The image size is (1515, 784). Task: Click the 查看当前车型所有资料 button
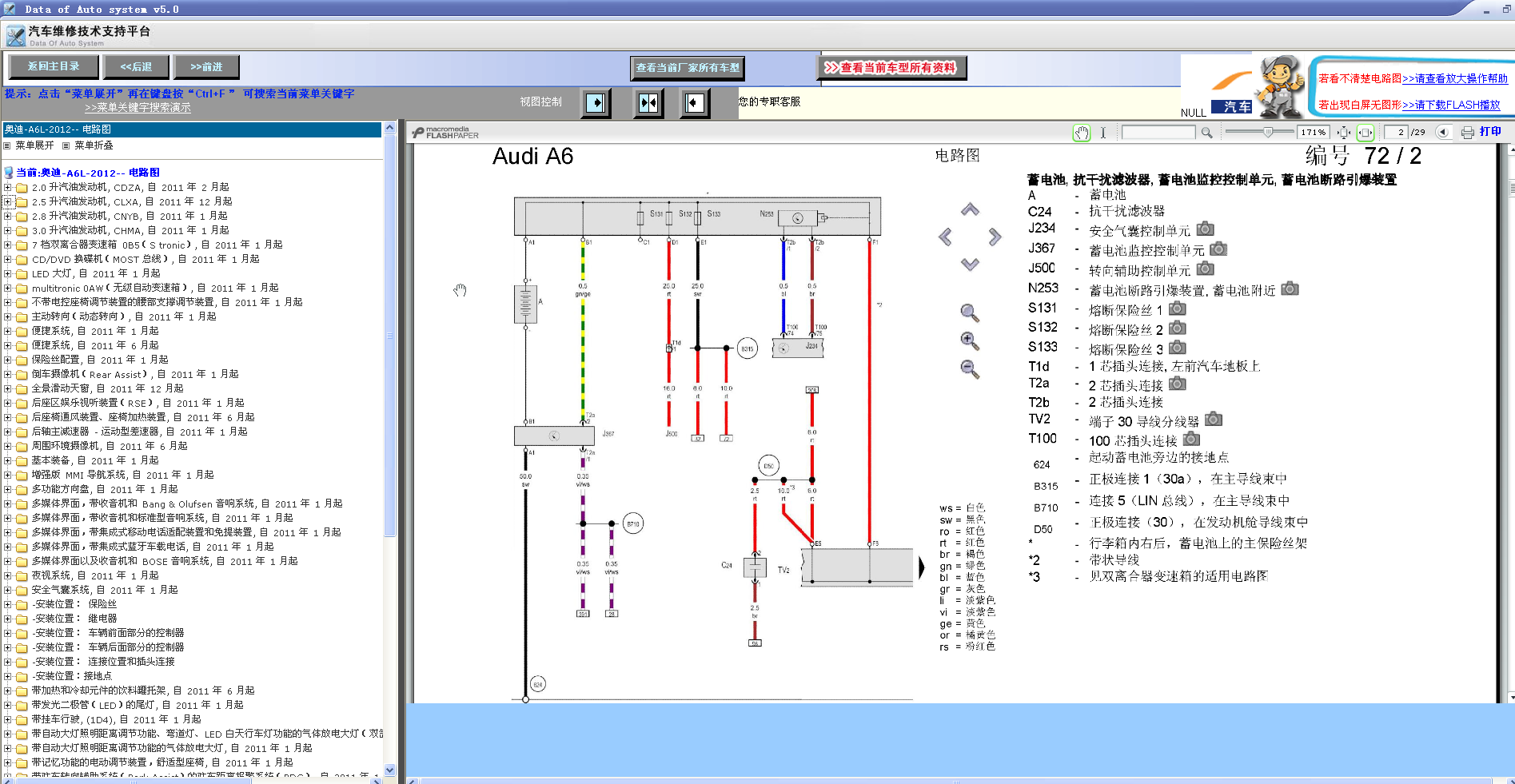891,68
